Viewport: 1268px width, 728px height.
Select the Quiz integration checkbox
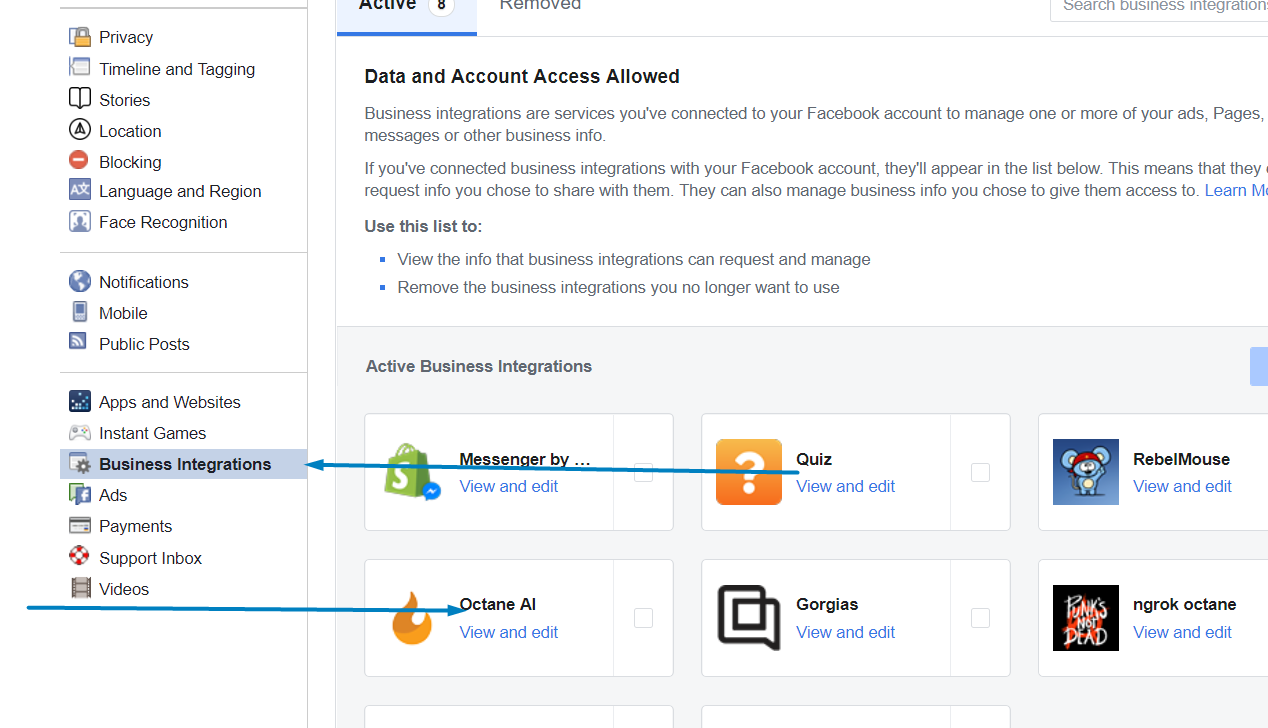coord(980,472)
